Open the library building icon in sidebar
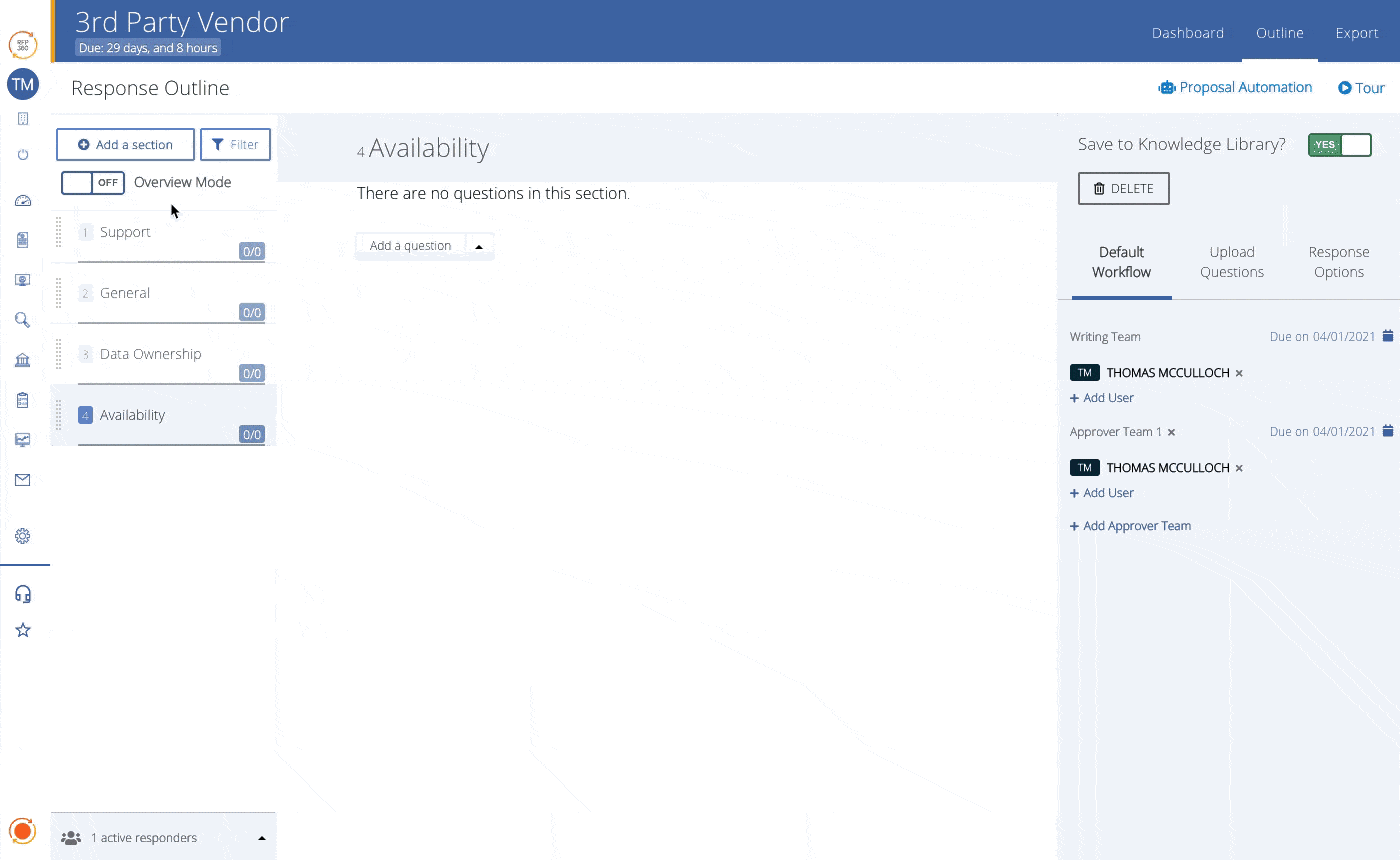 (23, 360)
